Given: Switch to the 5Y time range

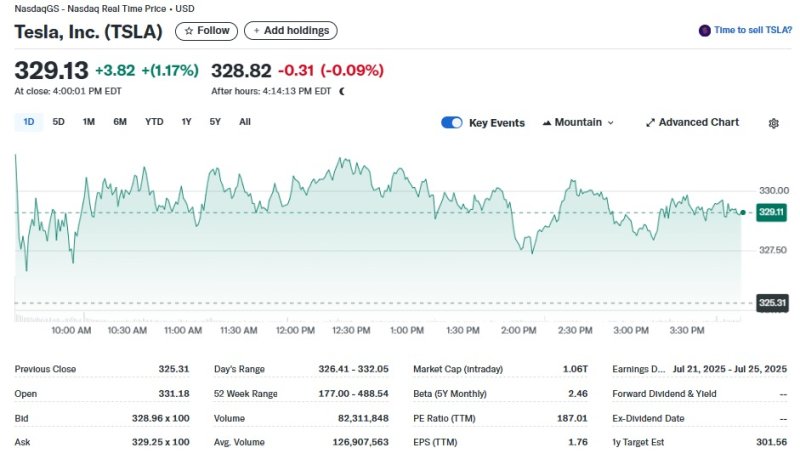Looking at the screenshot, I should pyautogui.click(x=215, y=122).
